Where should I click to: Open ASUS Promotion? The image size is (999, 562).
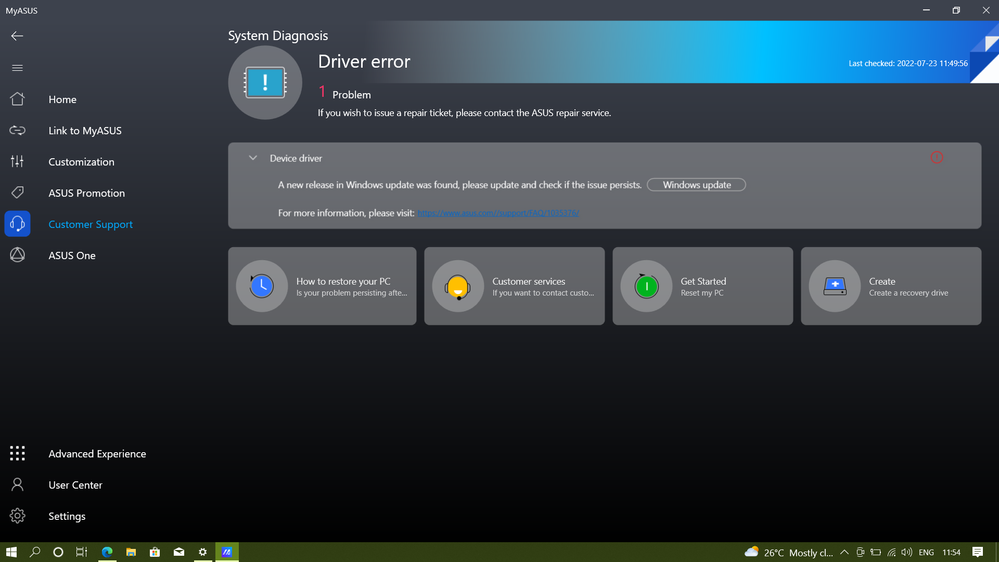point(87,193)
